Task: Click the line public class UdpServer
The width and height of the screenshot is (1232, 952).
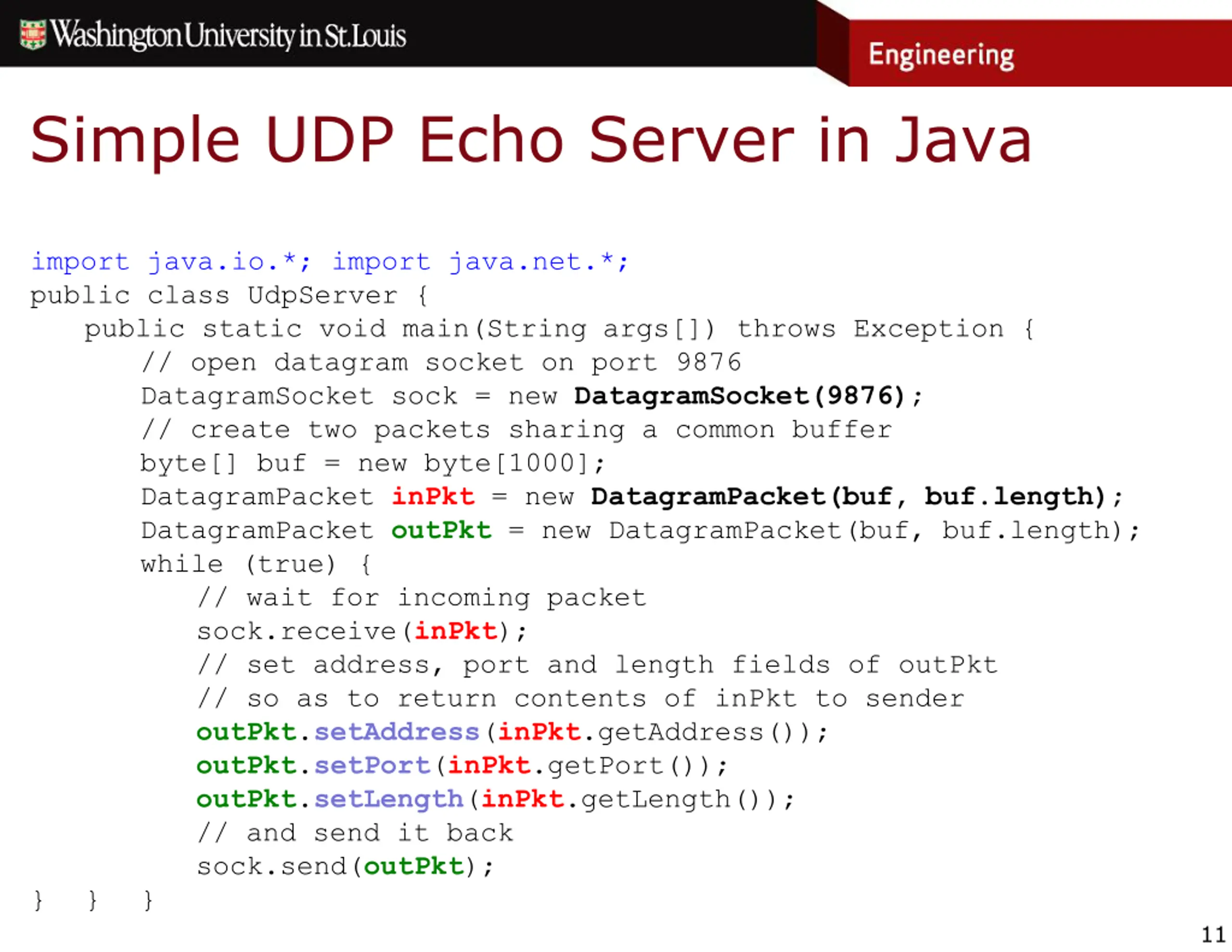Action: 230,296
